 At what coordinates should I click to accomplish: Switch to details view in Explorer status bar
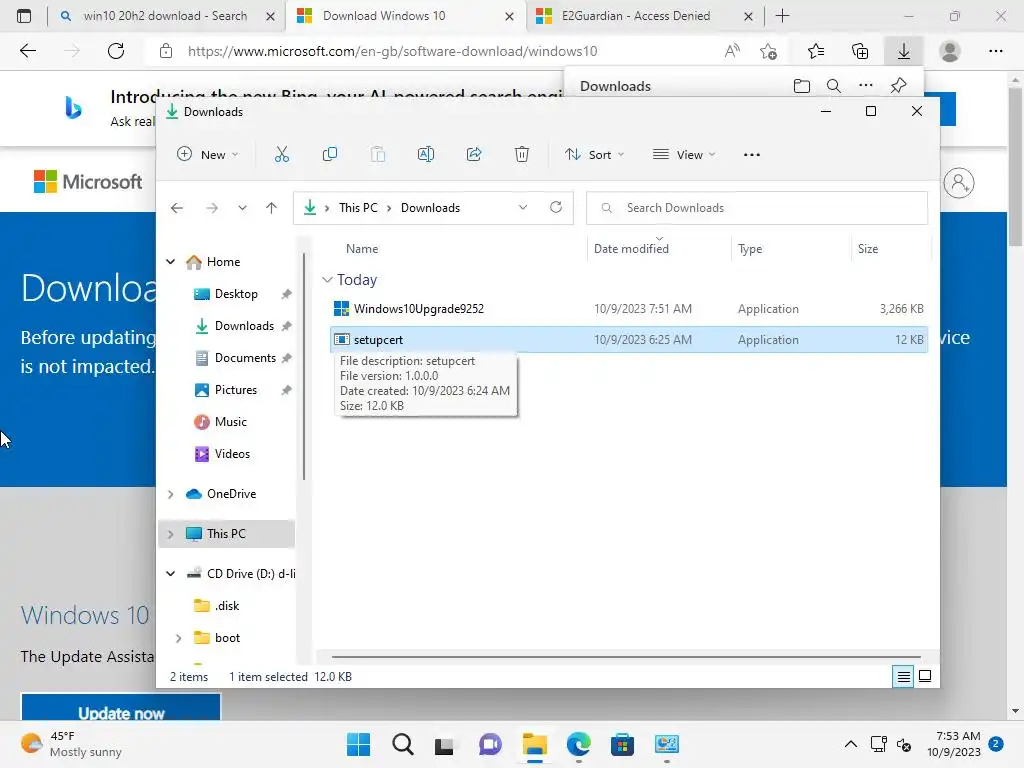click(x=903, y=677)
